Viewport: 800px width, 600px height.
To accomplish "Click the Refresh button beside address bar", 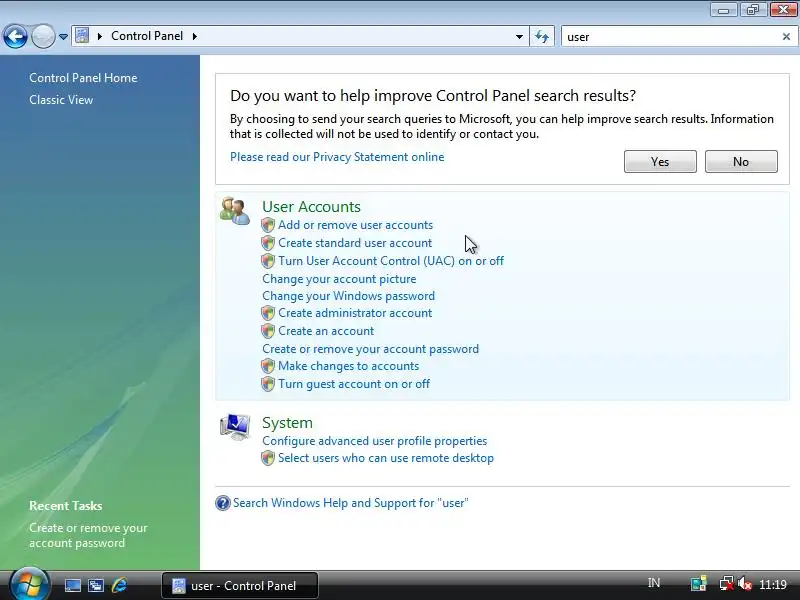I will (x=542, y=37).
